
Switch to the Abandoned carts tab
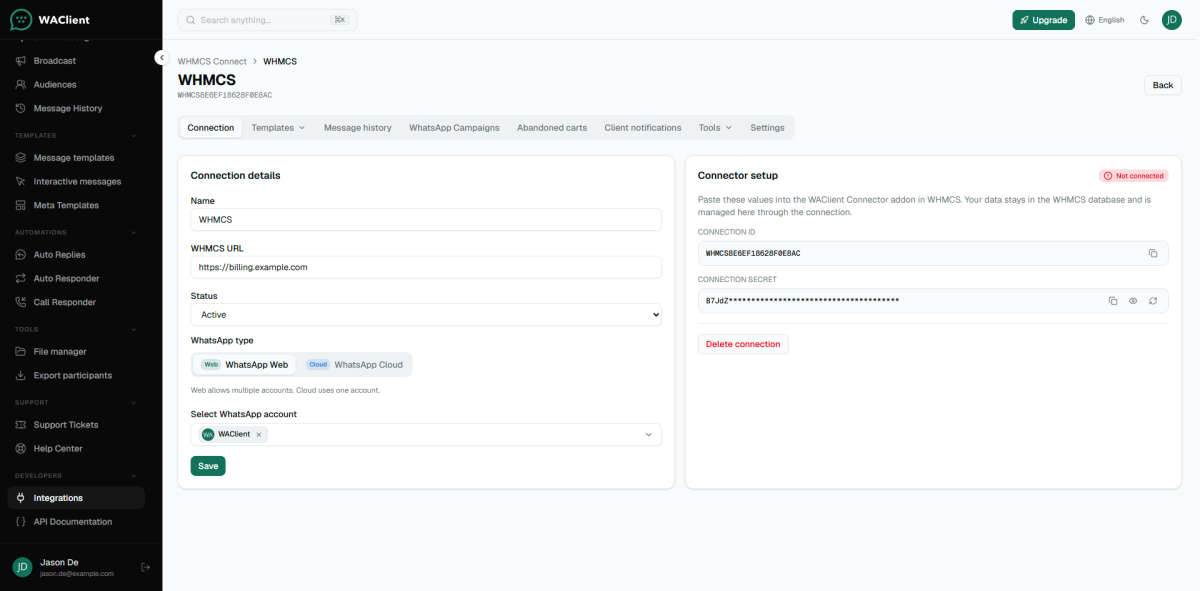click(x=552, y=128)
